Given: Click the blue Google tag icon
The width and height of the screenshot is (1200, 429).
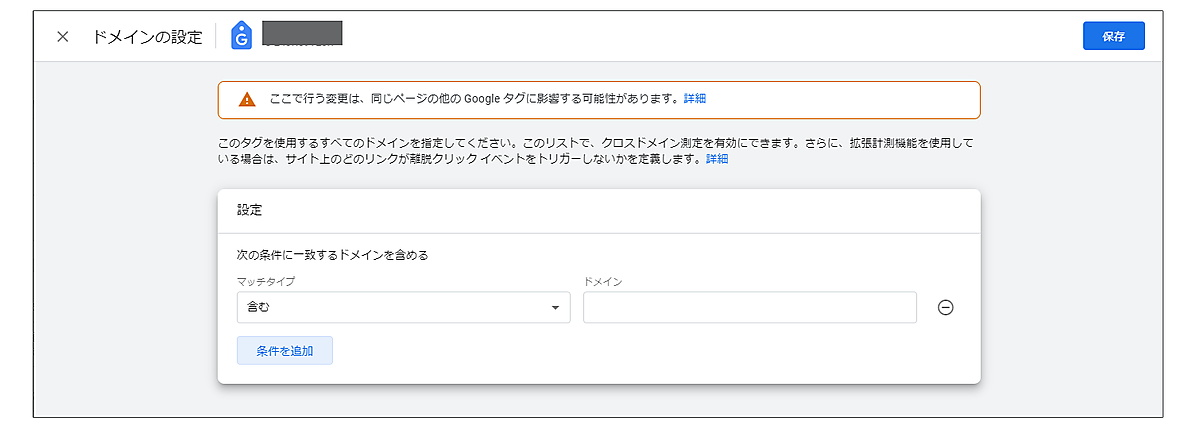Looking at the screenshot, I should [x=241, y=36].
